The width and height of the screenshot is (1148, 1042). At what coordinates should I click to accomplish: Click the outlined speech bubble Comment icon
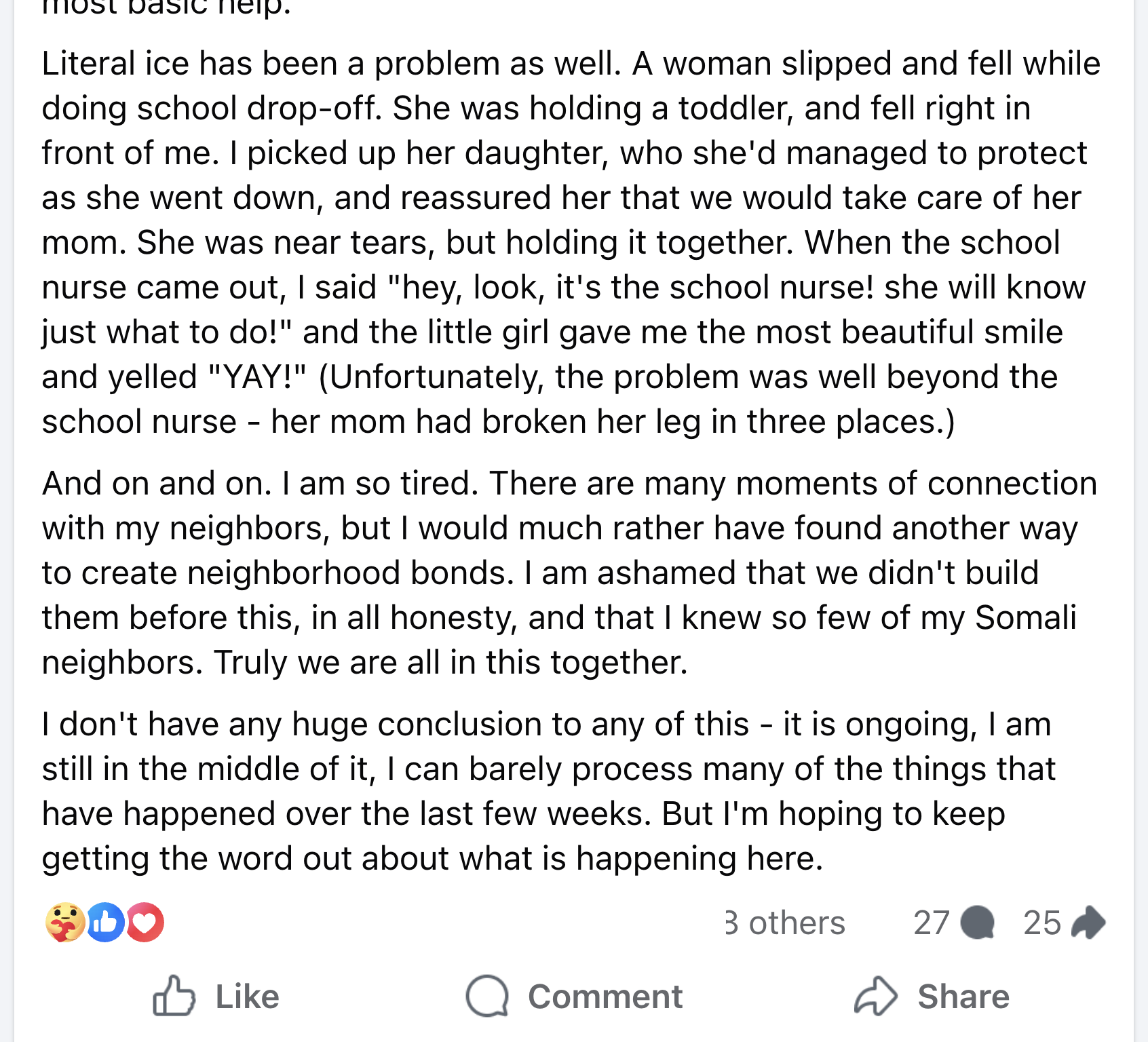[487, 997]
